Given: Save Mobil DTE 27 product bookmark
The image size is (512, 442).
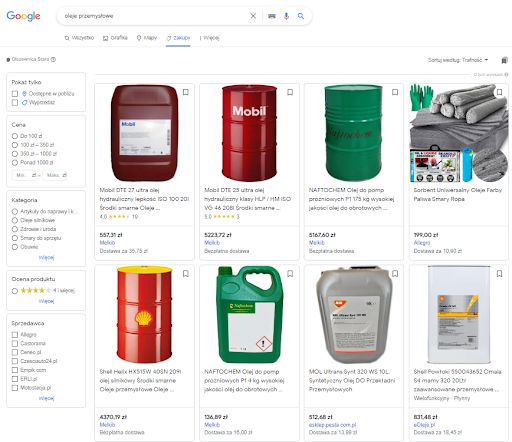Looking at the screenshot, I should (186, 92).
